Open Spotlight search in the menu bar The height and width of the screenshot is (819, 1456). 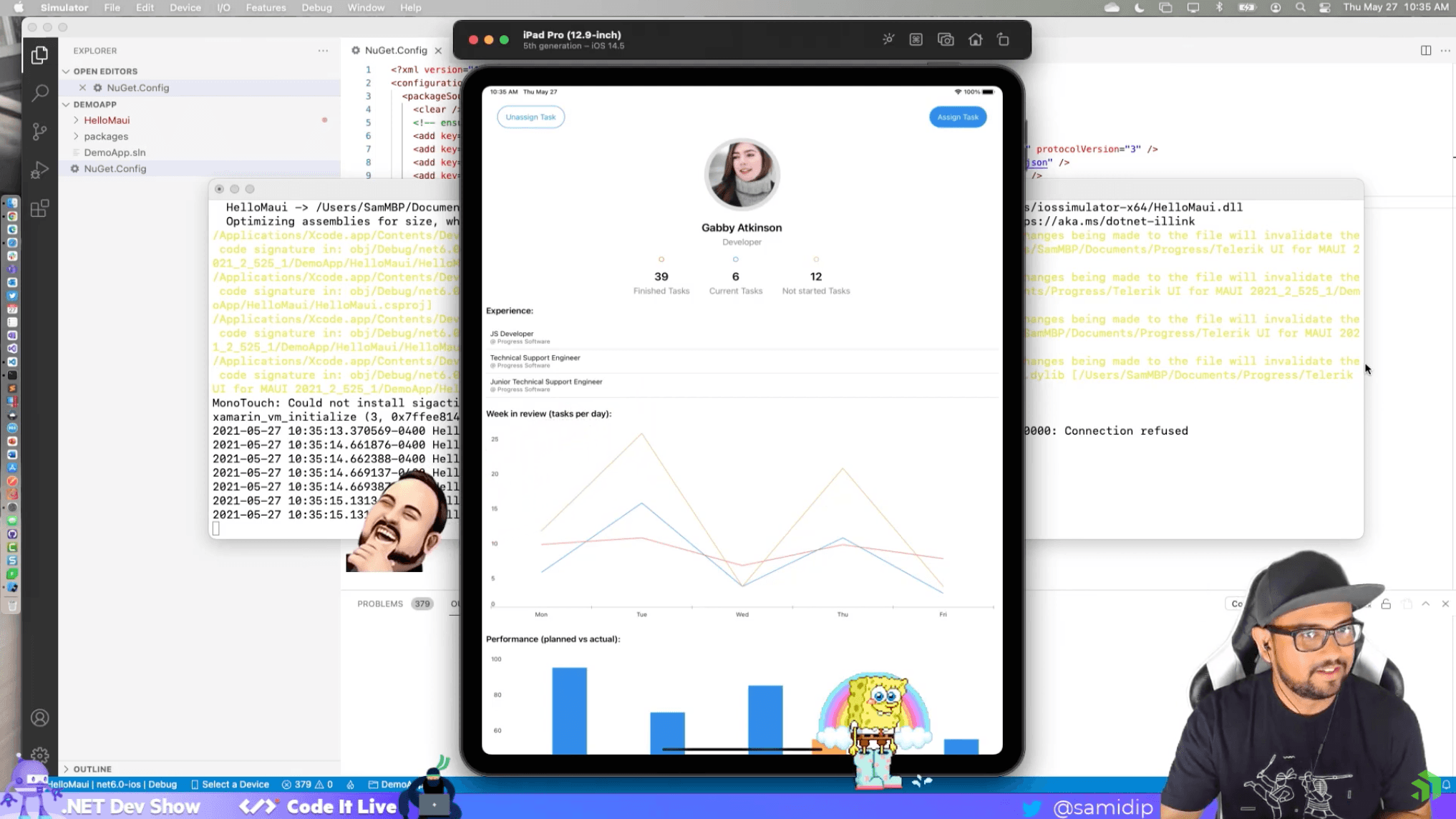1300,8
